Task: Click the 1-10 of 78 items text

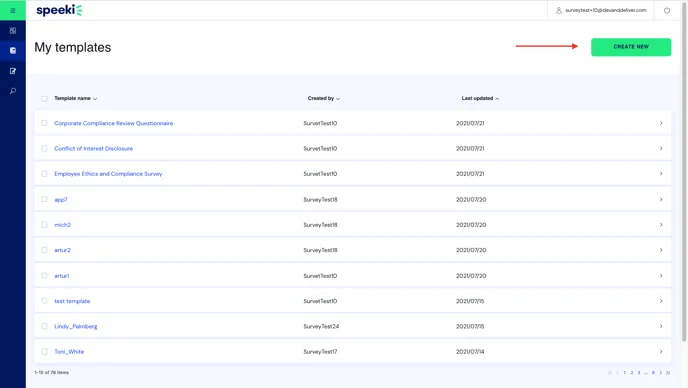Action: pyautogui.click(x=51, y=373)
